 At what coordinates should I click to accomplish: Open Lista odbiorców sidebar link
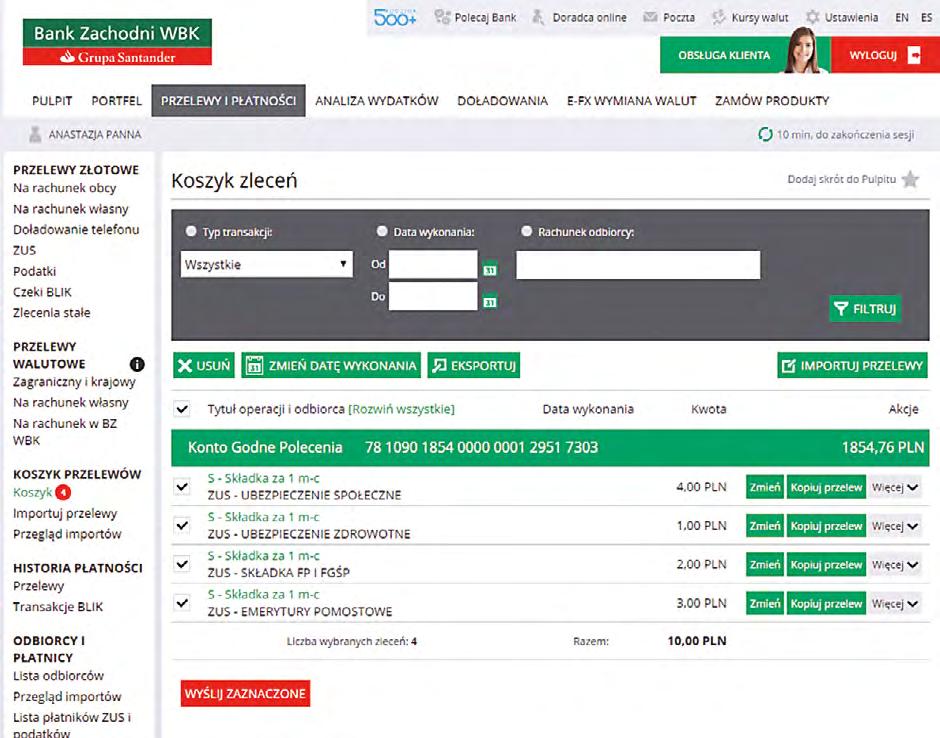[x=58, y=676]
